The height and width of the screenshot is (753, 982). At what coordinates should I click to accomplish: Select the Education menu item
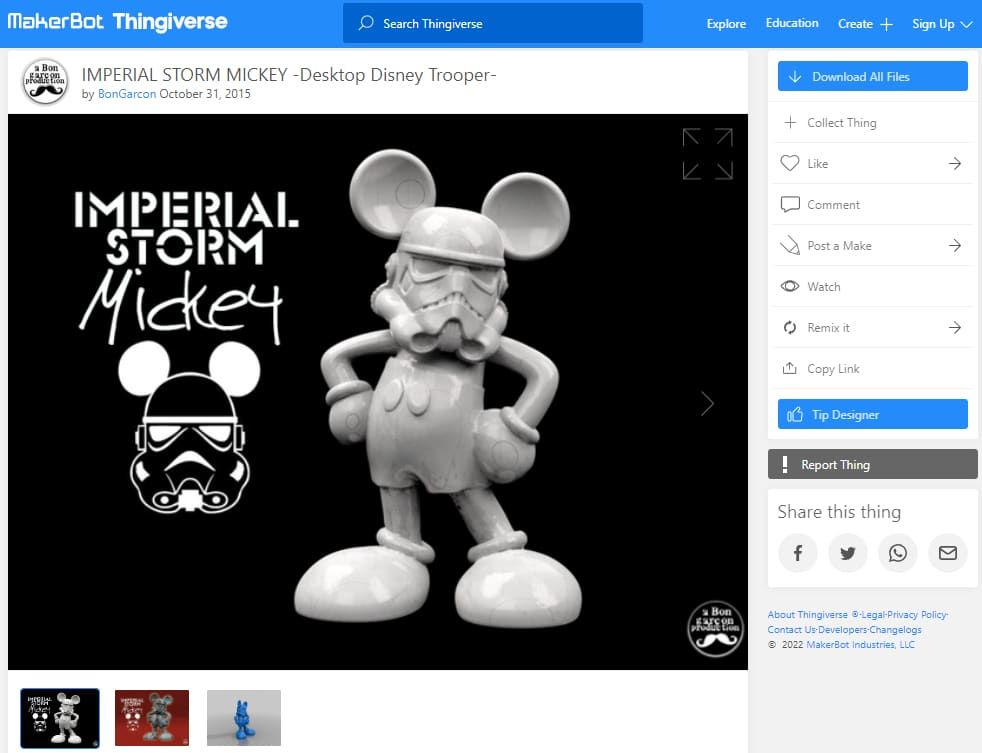point(792,22)
